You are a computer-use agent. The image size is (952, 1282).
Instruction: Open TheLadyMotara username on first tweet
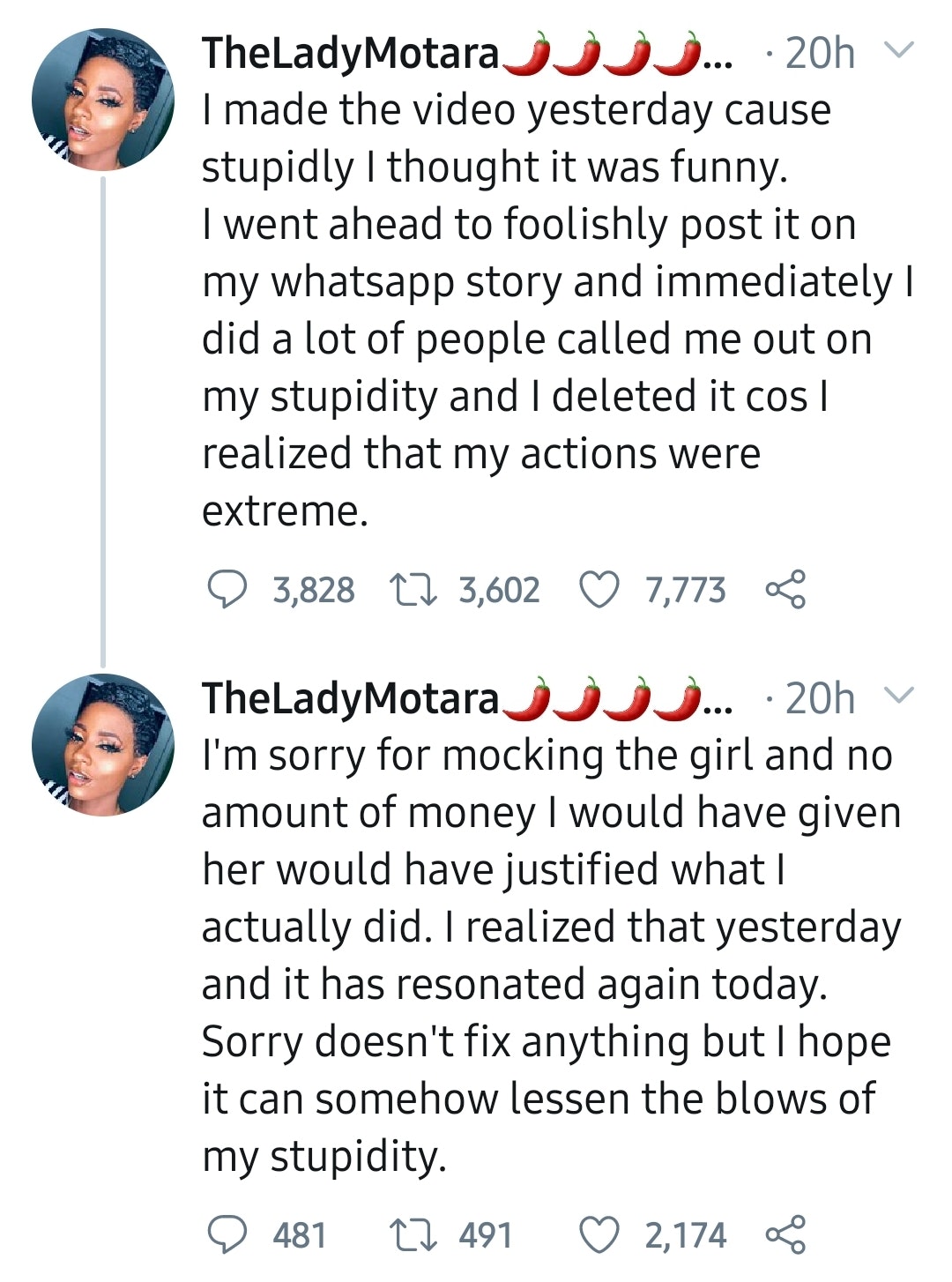(x=350, y=54)
